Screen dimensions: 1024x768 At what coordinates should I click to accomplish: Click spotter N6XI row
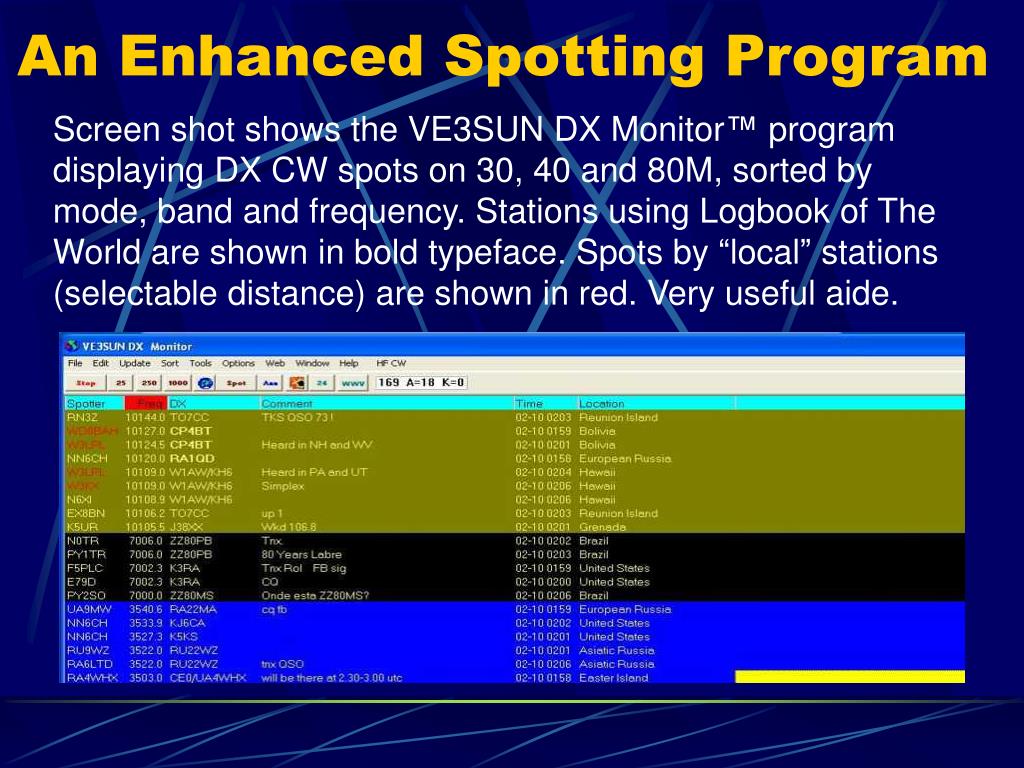coord(80,500)
